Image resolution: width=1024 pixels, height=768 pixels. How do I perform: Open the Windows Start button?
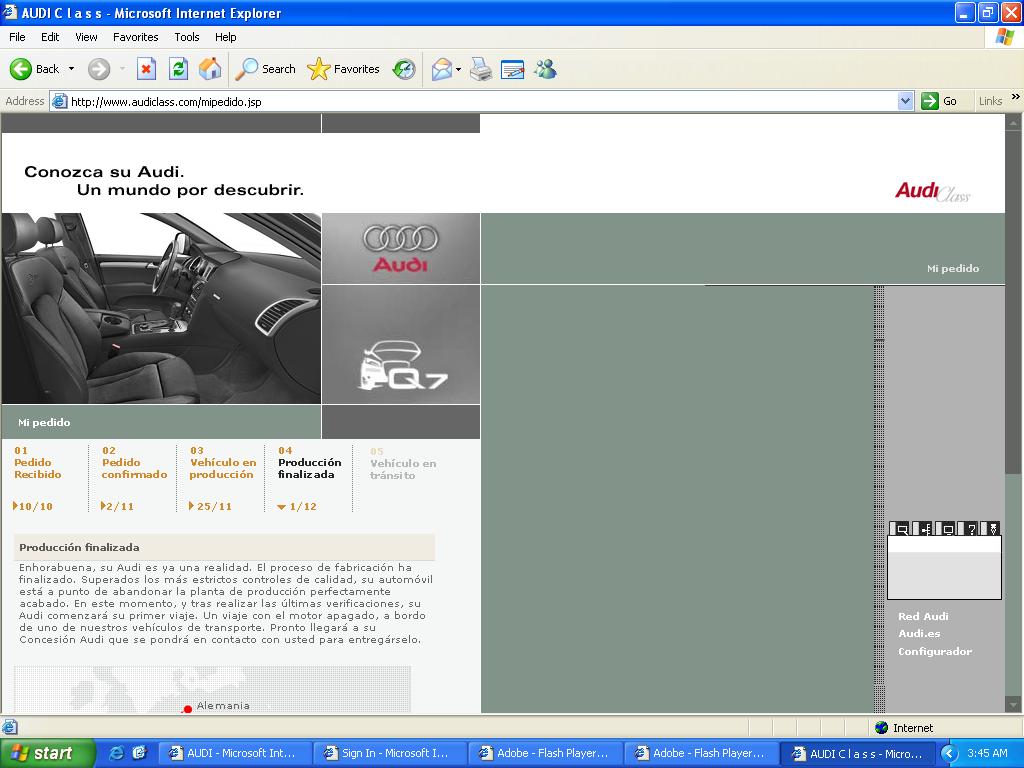(x=47, y=753)
